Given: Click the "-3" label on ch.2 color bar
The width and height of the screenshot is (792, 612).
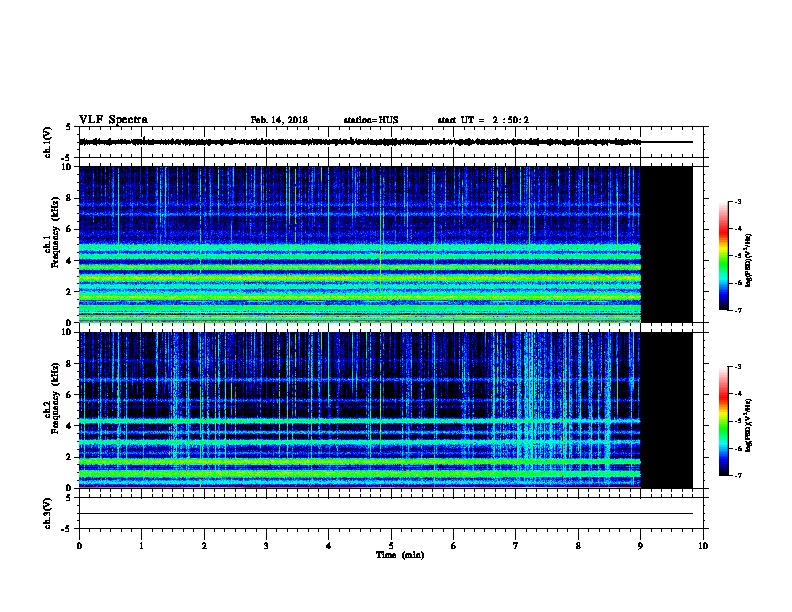Looking at the screenshot, I should click(x=737, y=367).
